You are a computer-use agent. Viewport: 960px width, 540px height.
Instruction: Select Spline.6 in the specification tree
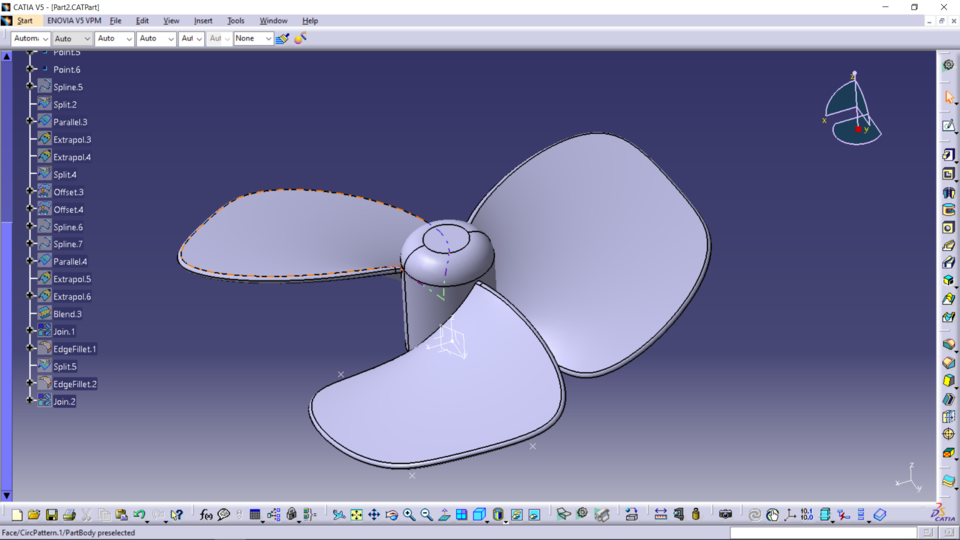67,227
